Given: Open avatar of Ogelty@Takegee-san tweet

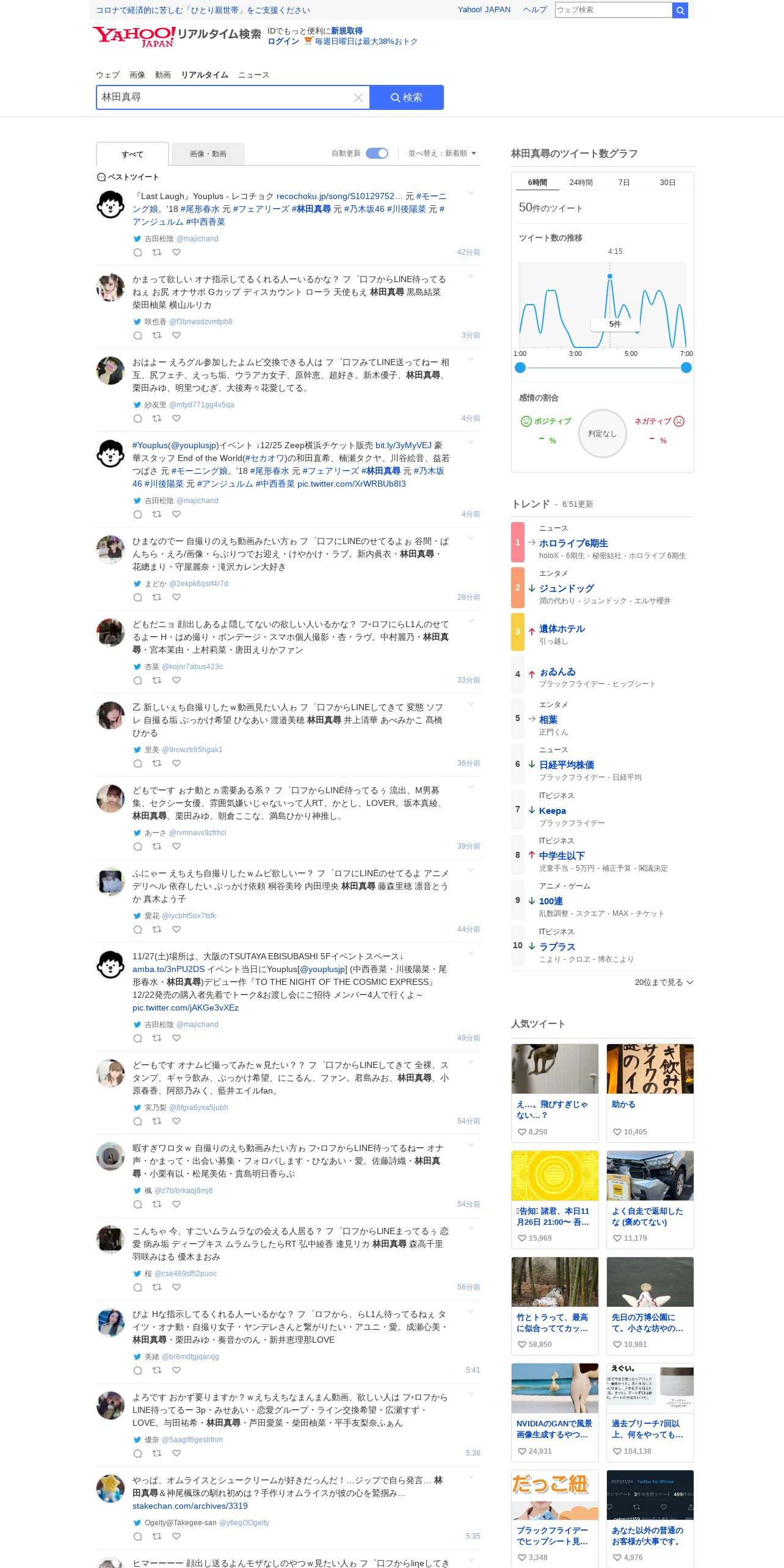Looking at the screenshot, I should [x=111, y=1489].
